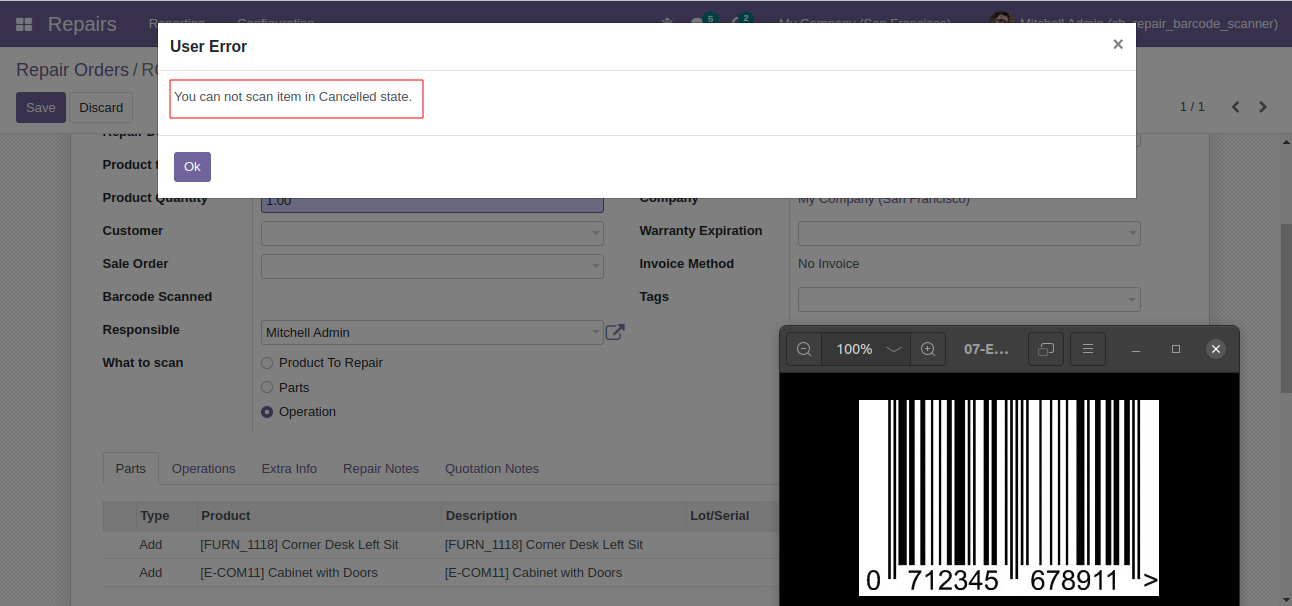Switch to the Extra Info tab
This screenshot has width=1292, height=606.
coord(289,468)
